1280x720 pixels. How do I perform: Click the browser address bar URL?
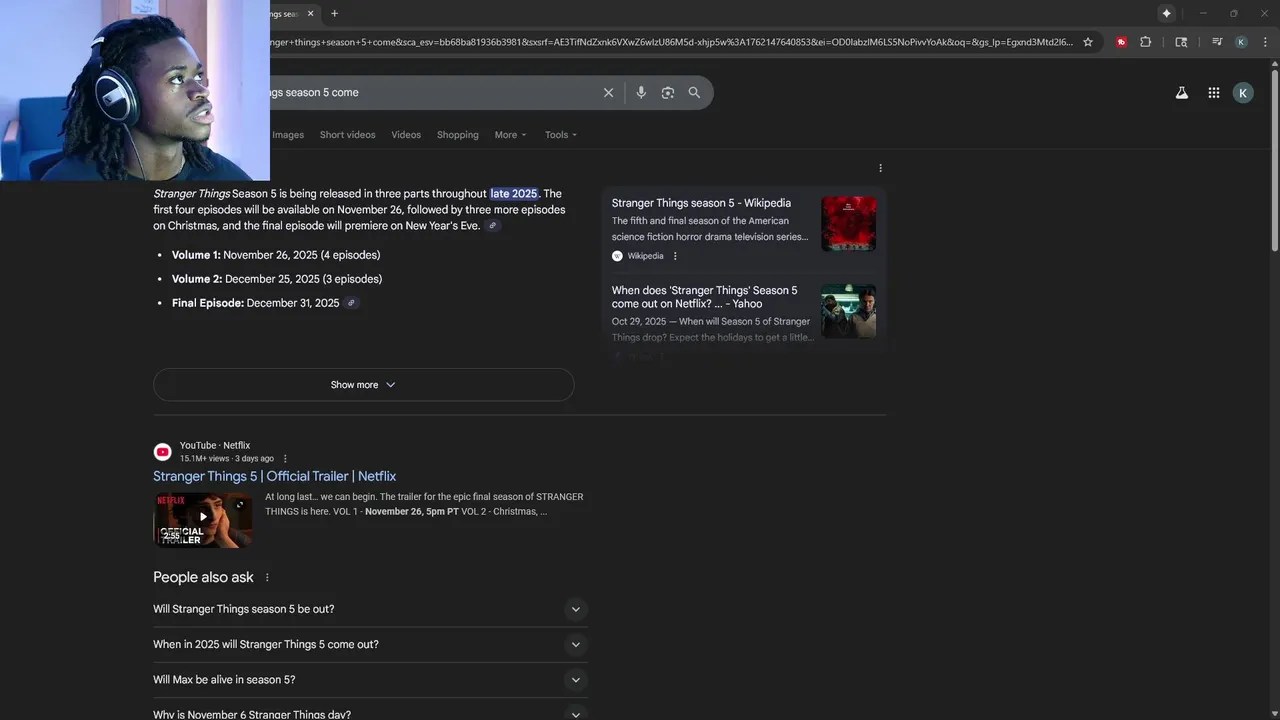670,42
